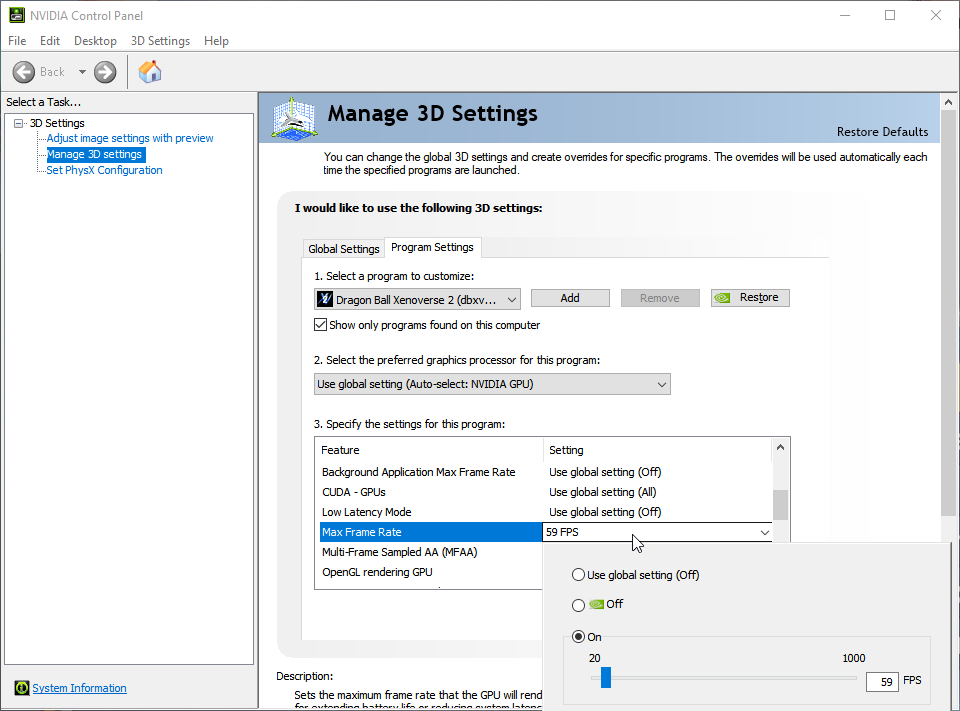The width and height of the screenshot is (960, 711).
Task: Select Multi-Frame Sampled AA (MFAA) row
Action: 431,552
